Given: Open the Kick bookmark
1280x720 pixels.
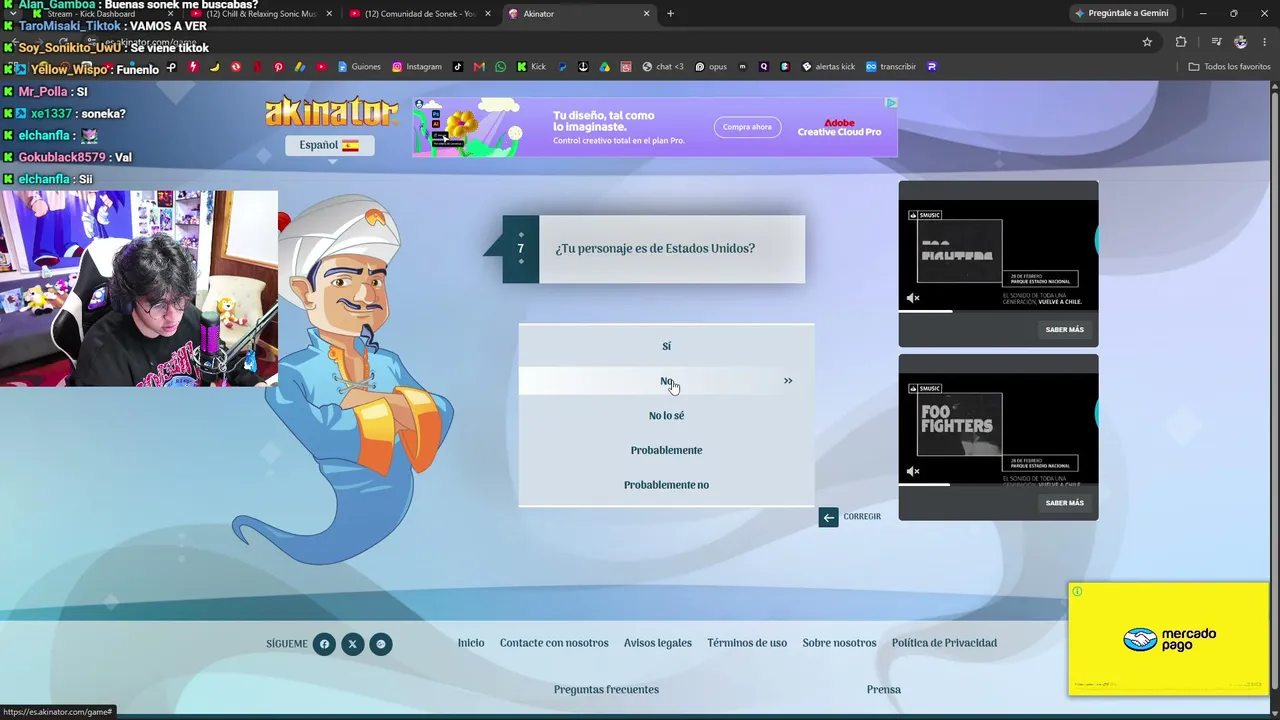Looking at the screenshot, I should 531,67.
